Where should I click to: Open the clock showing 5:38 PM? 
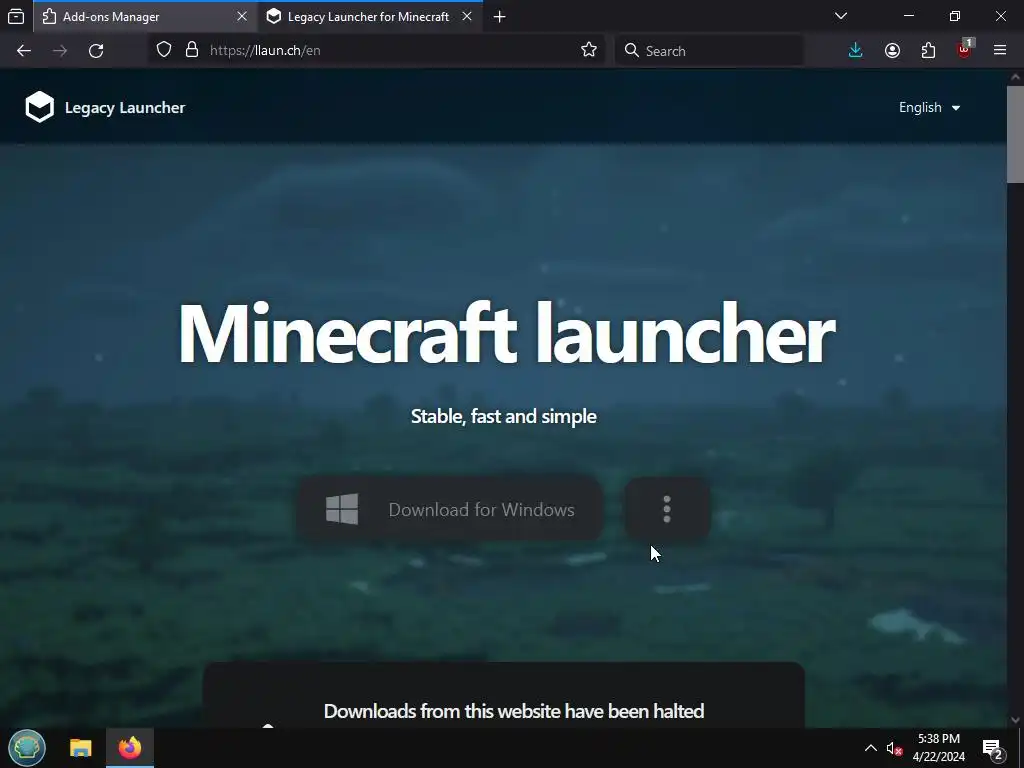click(x=938, y=748)
